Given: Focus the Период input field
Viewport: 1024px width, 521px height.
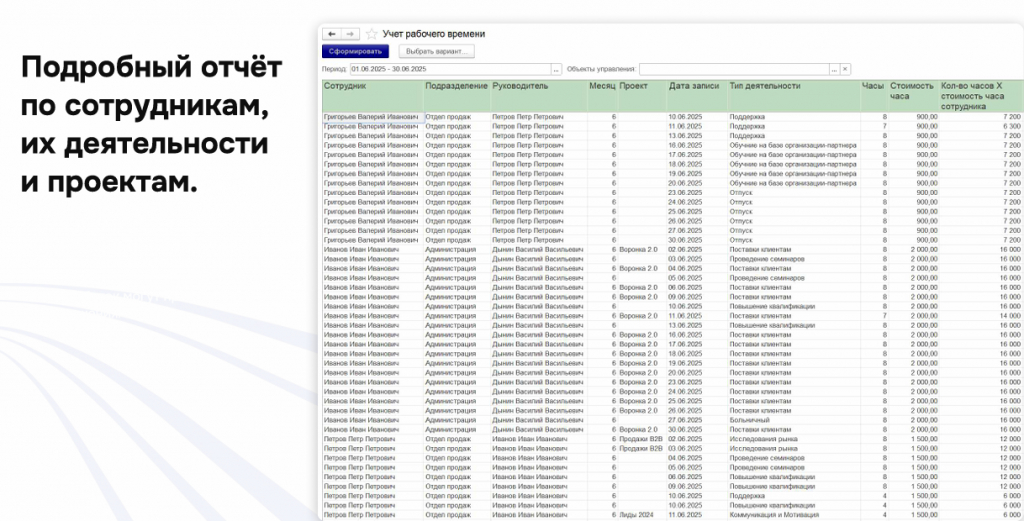Looking at the screenshot, I should point(451,69).
